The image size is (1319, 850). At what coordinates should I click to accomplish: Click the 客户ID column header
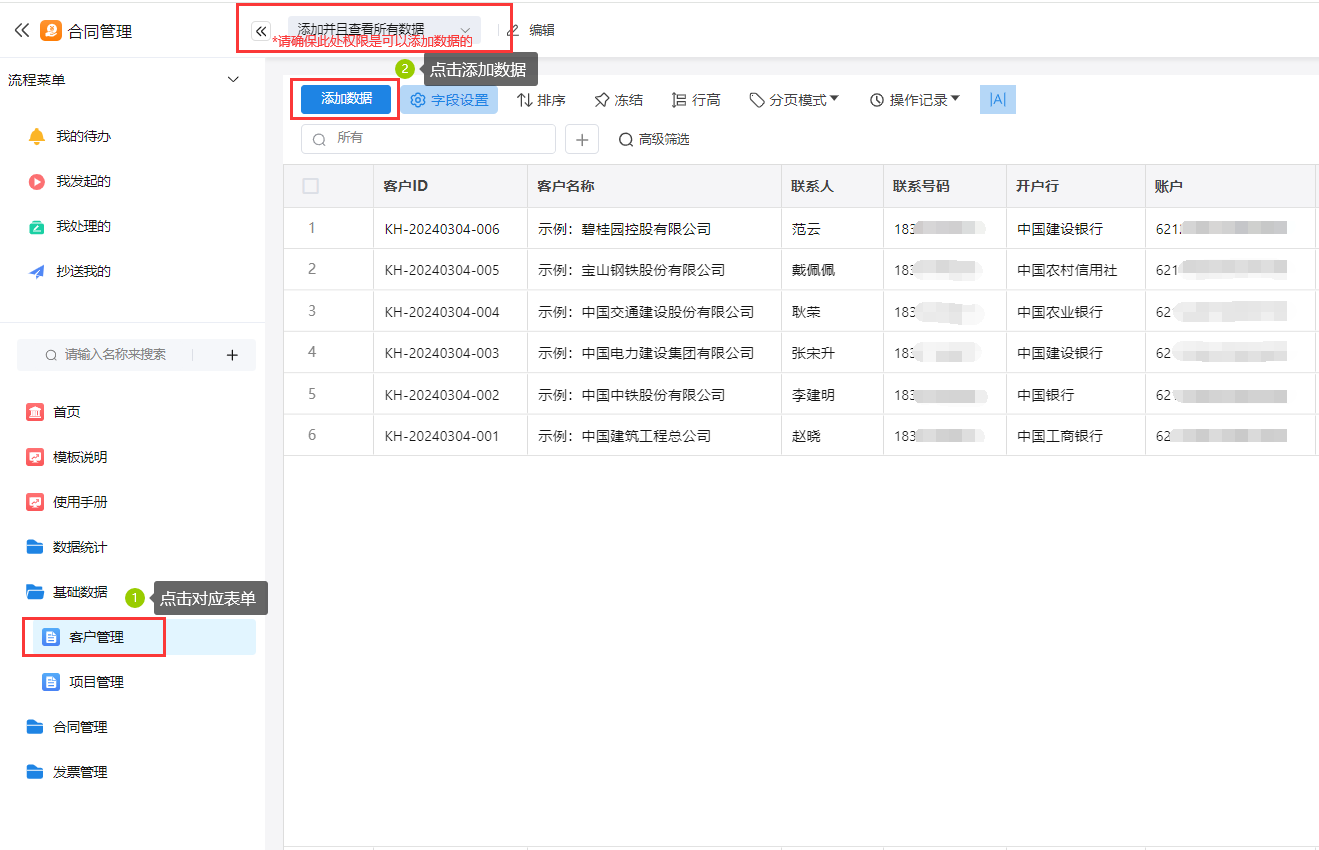(x=450, y=186)
